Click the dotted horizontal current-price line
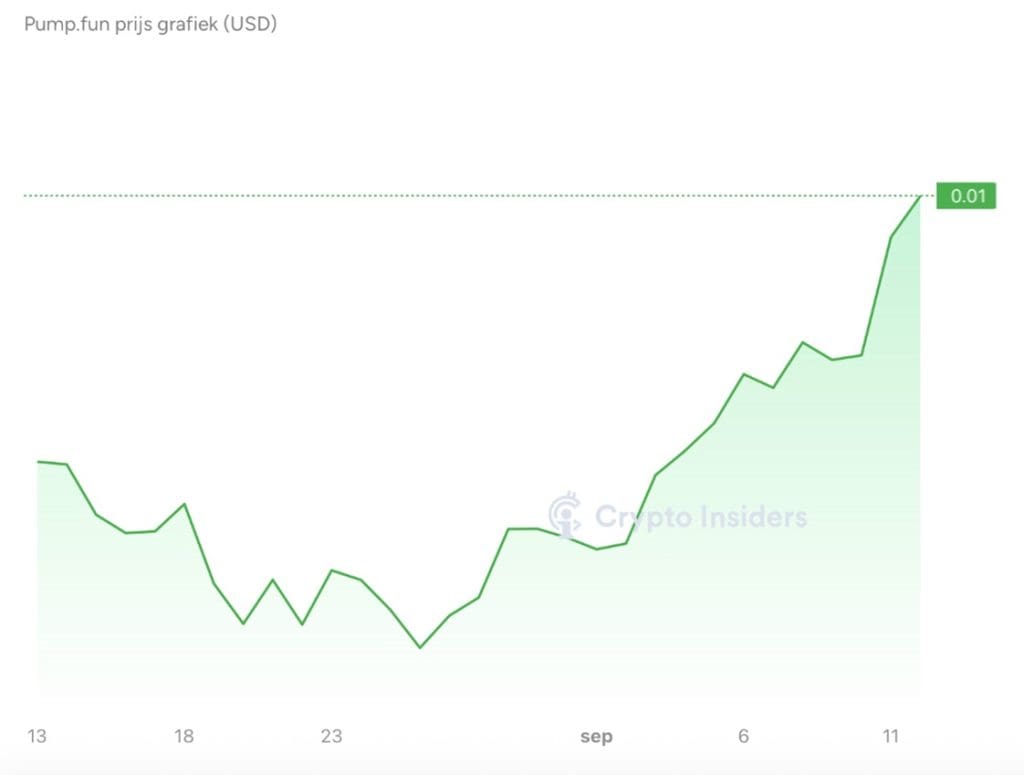The height and width of the screenshot is (775, 1024). tap(470, 196)
